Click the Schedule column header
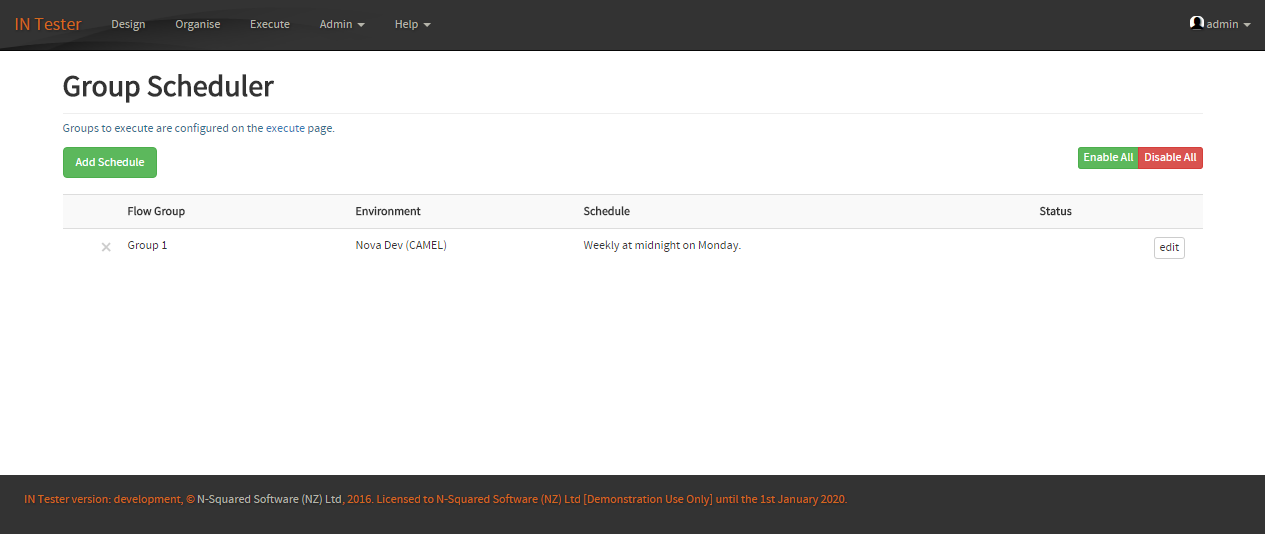1265x534 pixels. click(x=607, y=211)
